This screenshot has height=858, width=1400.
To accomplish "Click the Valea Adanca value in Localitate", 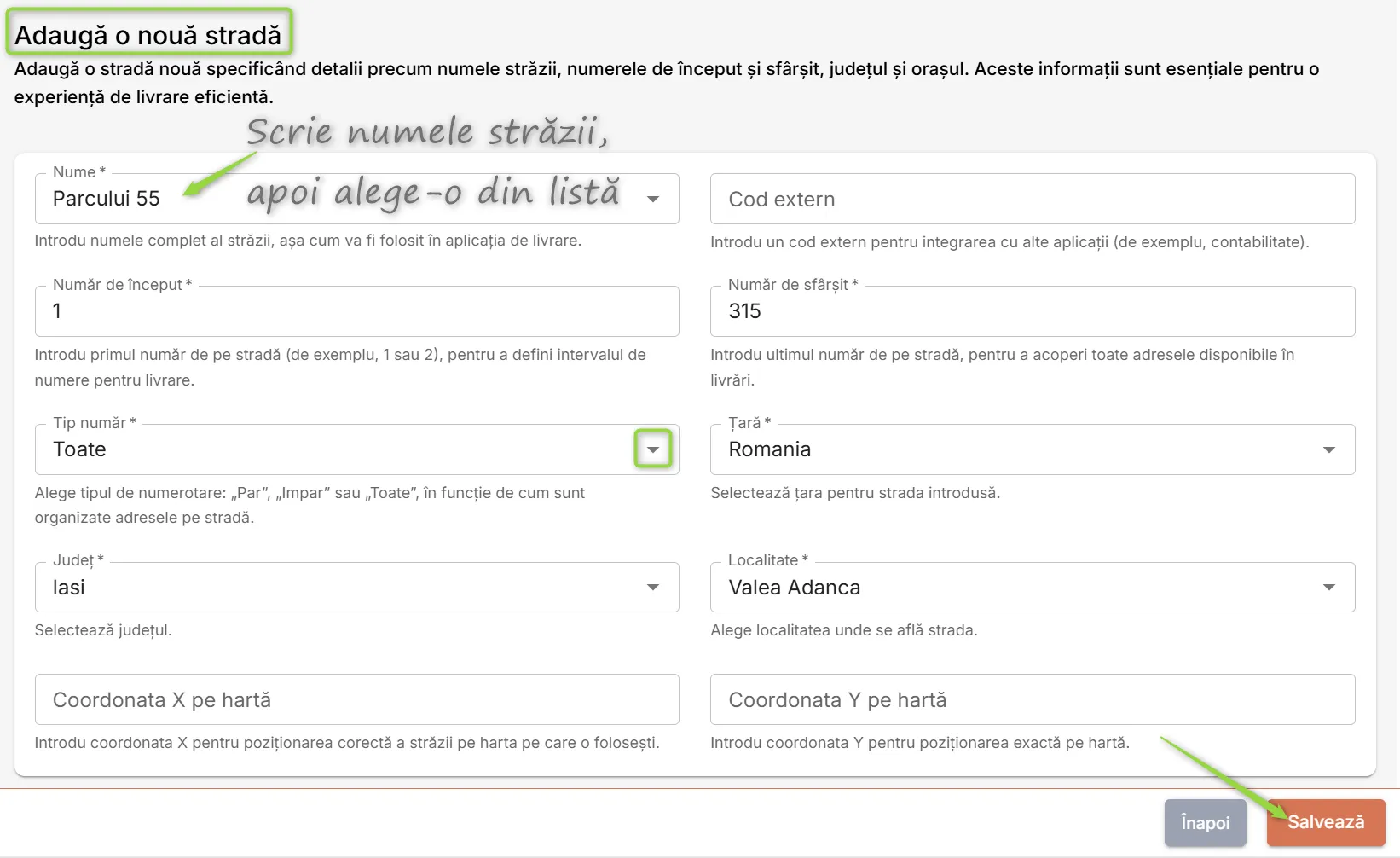I will coord(794,587).
